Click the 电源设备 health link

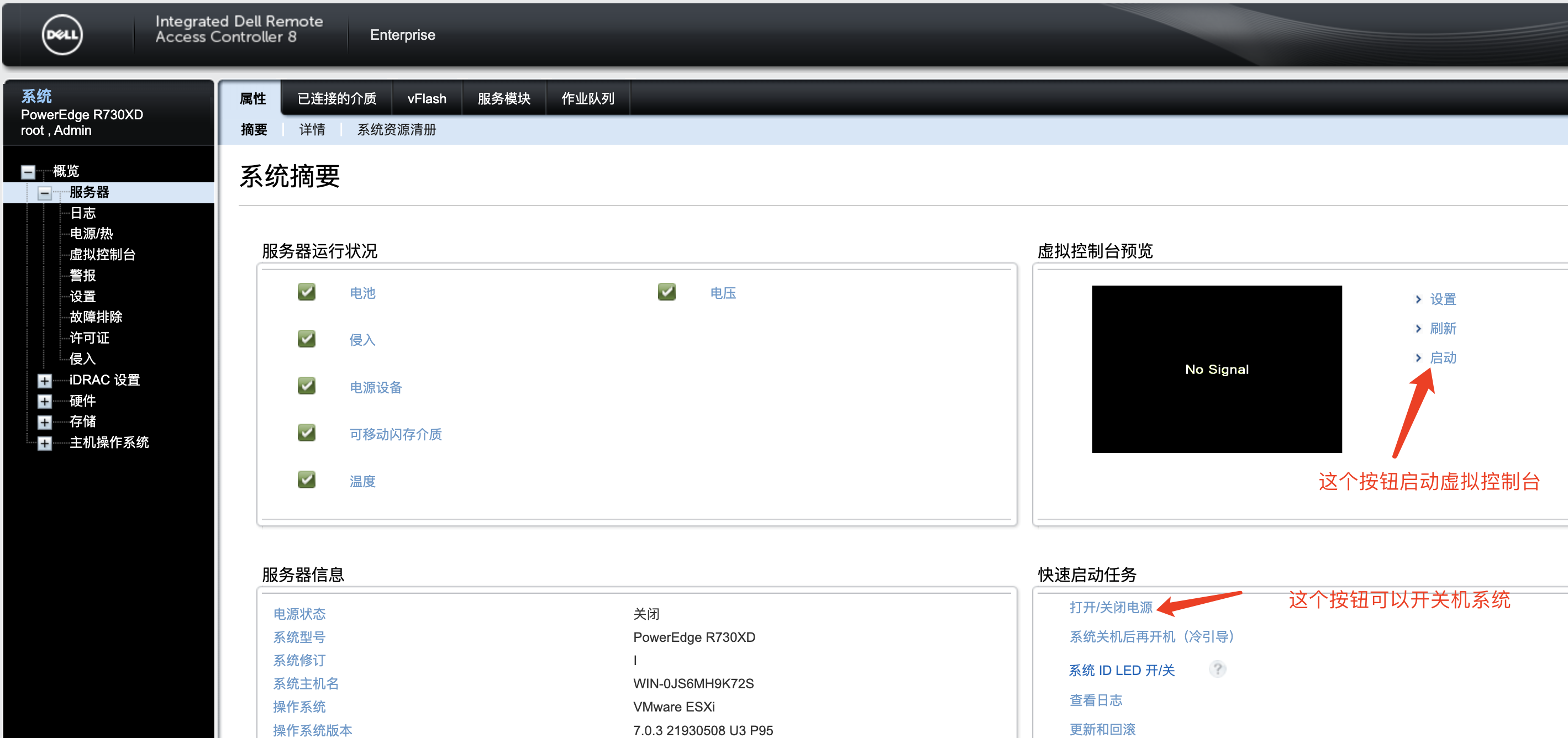376,388
